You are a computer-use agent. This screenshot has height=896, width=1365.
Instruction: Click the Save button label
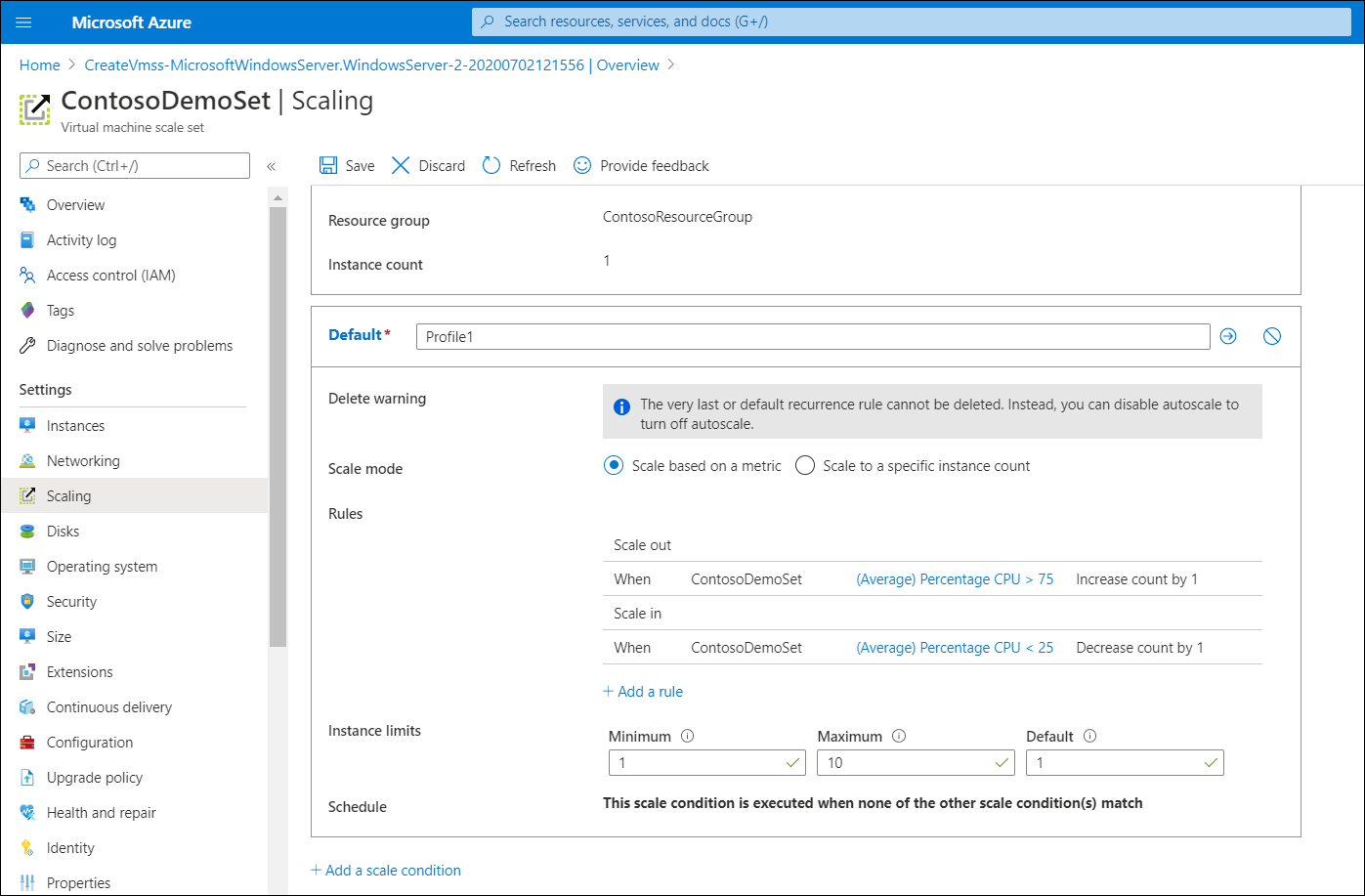coord(361,166)
